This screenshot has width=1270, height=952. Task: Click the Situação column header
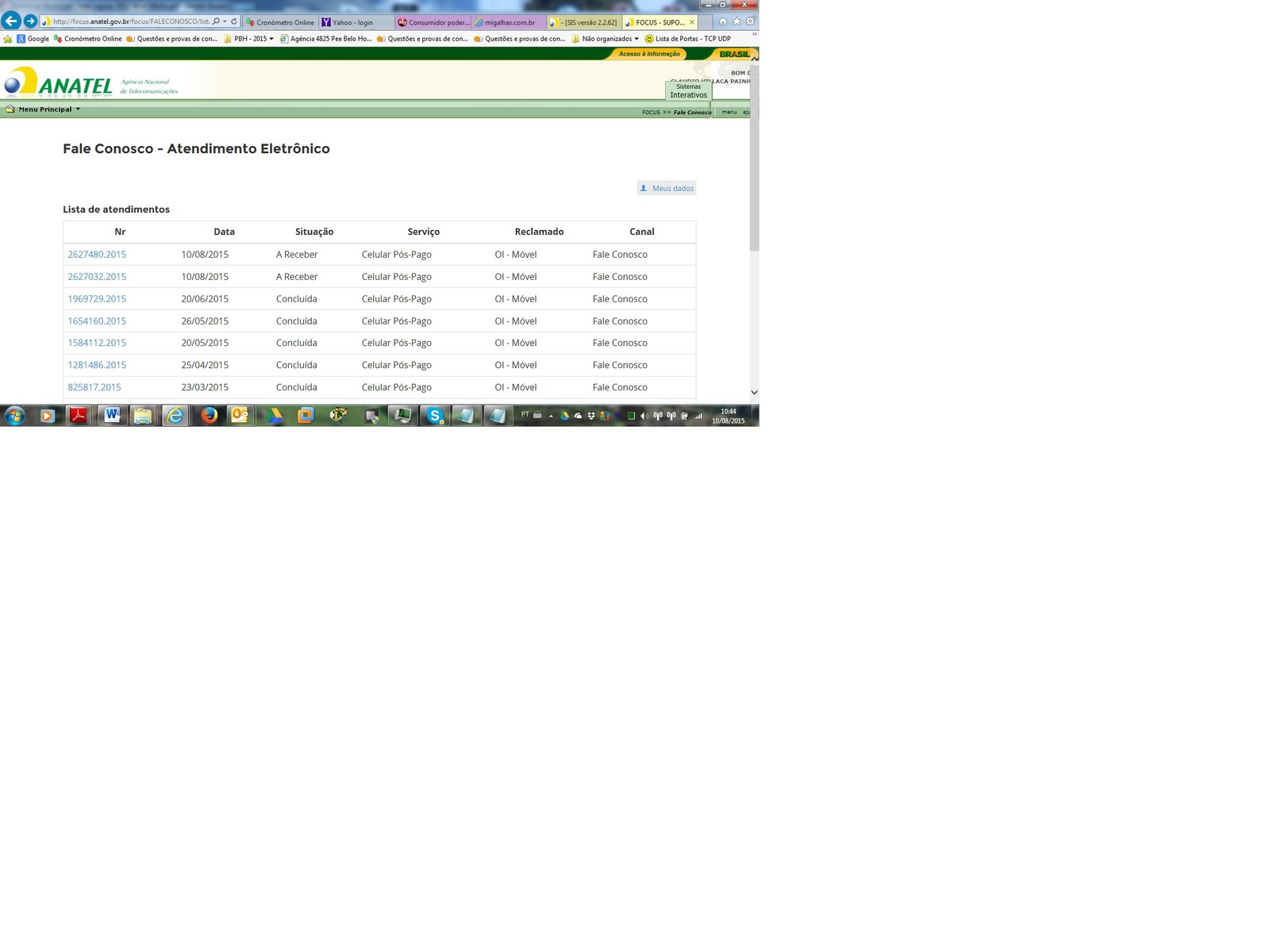pos(314,232)
